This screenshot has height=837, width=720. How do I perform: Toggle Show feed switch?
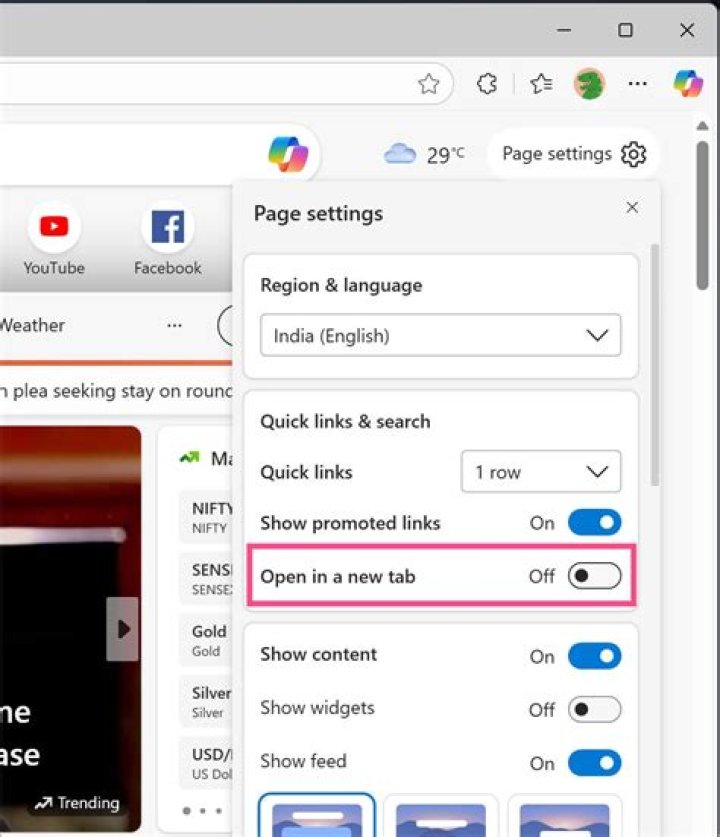tap(595, 763)
